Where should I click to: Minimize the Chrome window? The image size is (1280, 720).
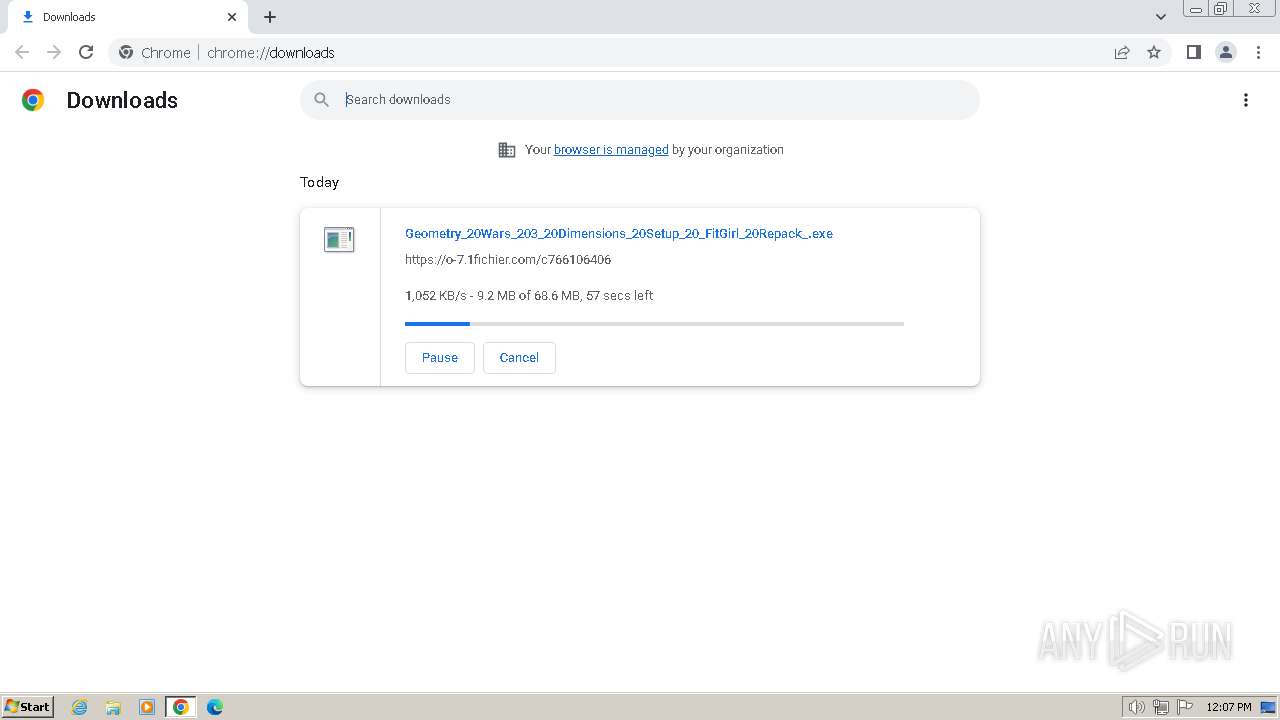pyautogui.click(x=1196, y=8)
